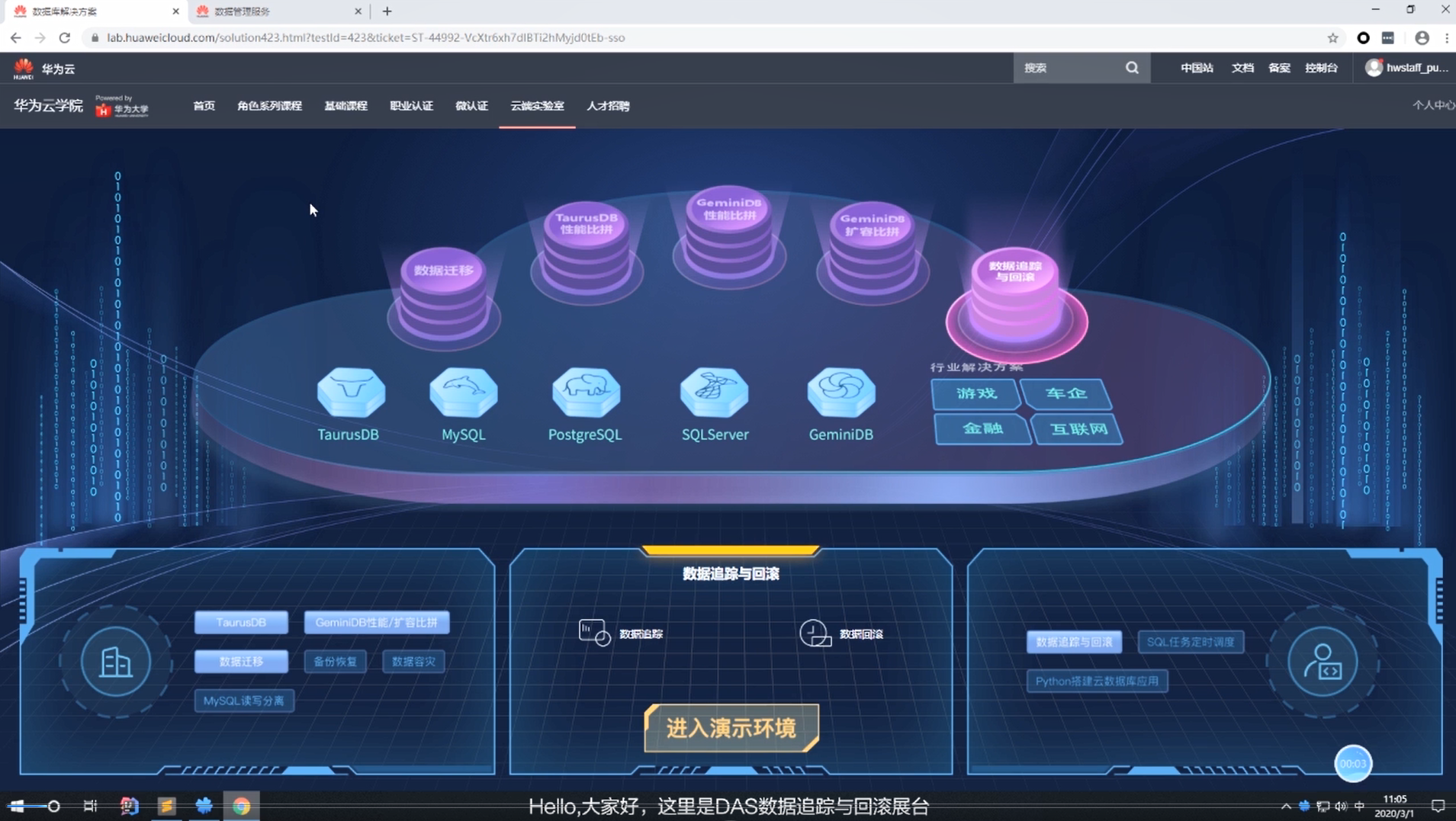
Task: Select the 备份恢复 button
Action: (x=335, y=661)
